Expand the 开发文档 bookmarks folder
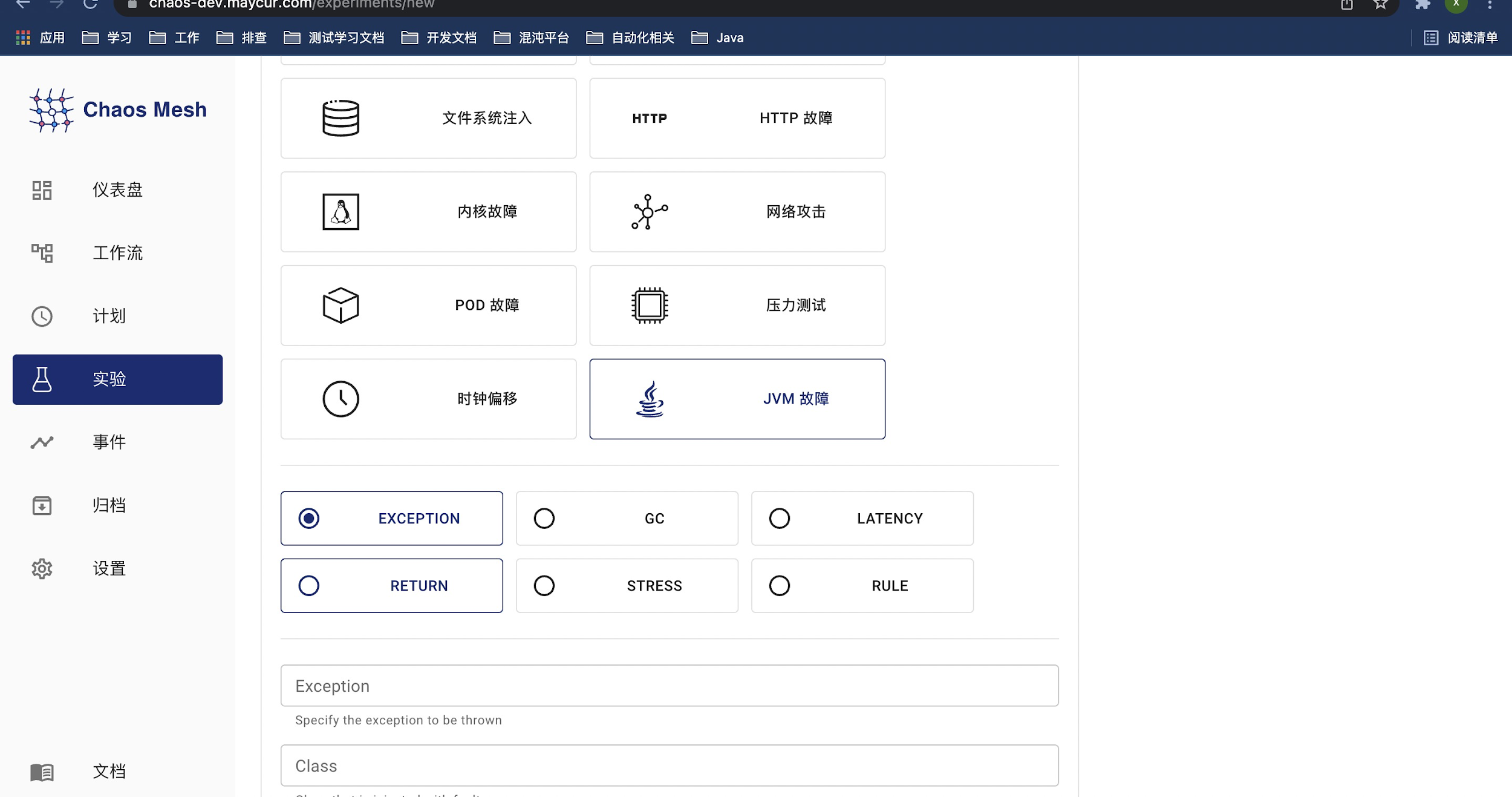Screen dimensions: 1512x797 click(x=439, y=38)
